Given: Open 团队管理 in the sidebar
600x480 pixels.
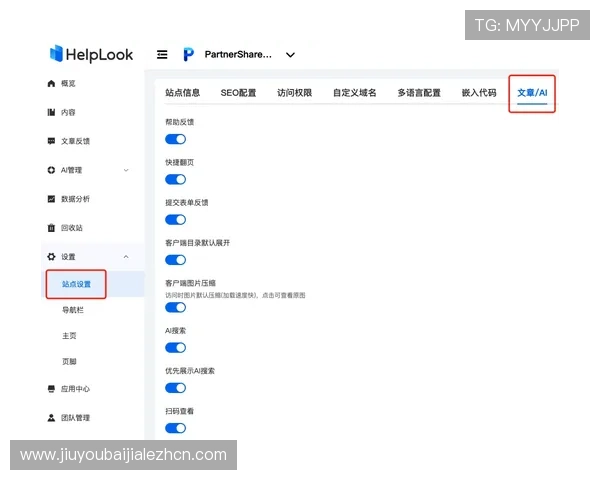Looking at the screenshot, I should (75, 418).
